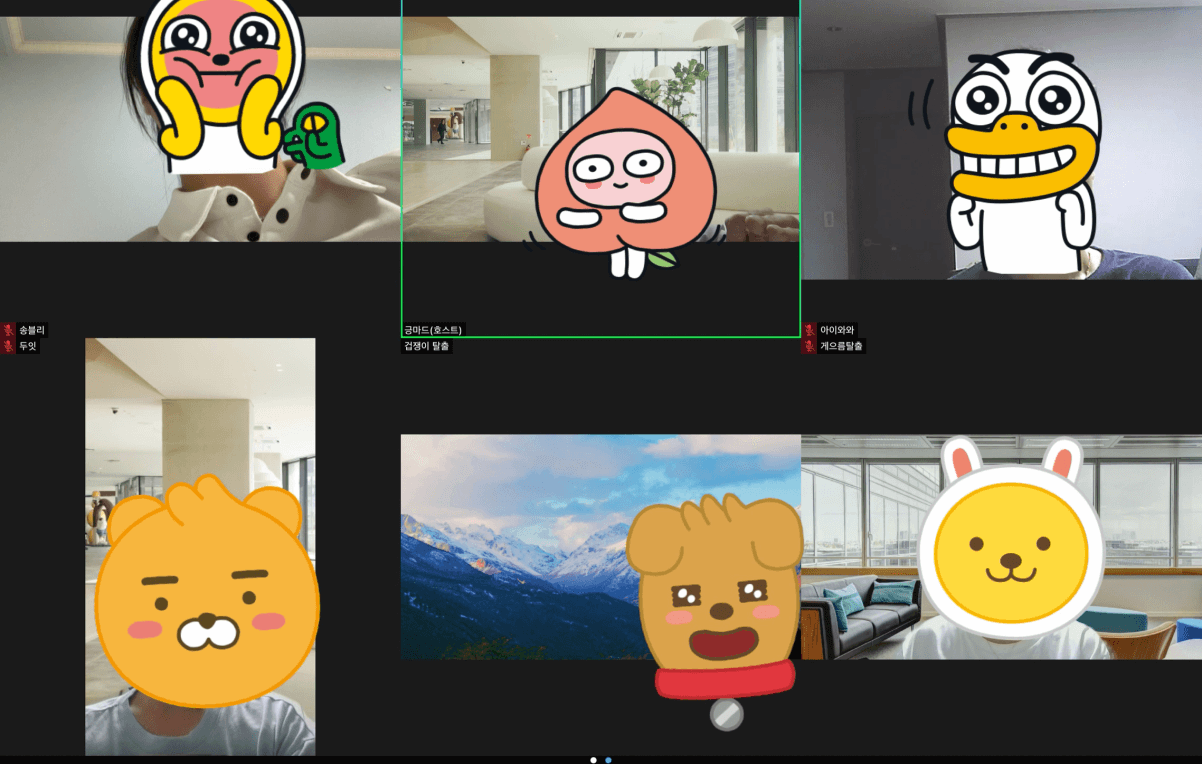Select the 송블리 participant name label
1202x764 pixels.
click(32, 330)
